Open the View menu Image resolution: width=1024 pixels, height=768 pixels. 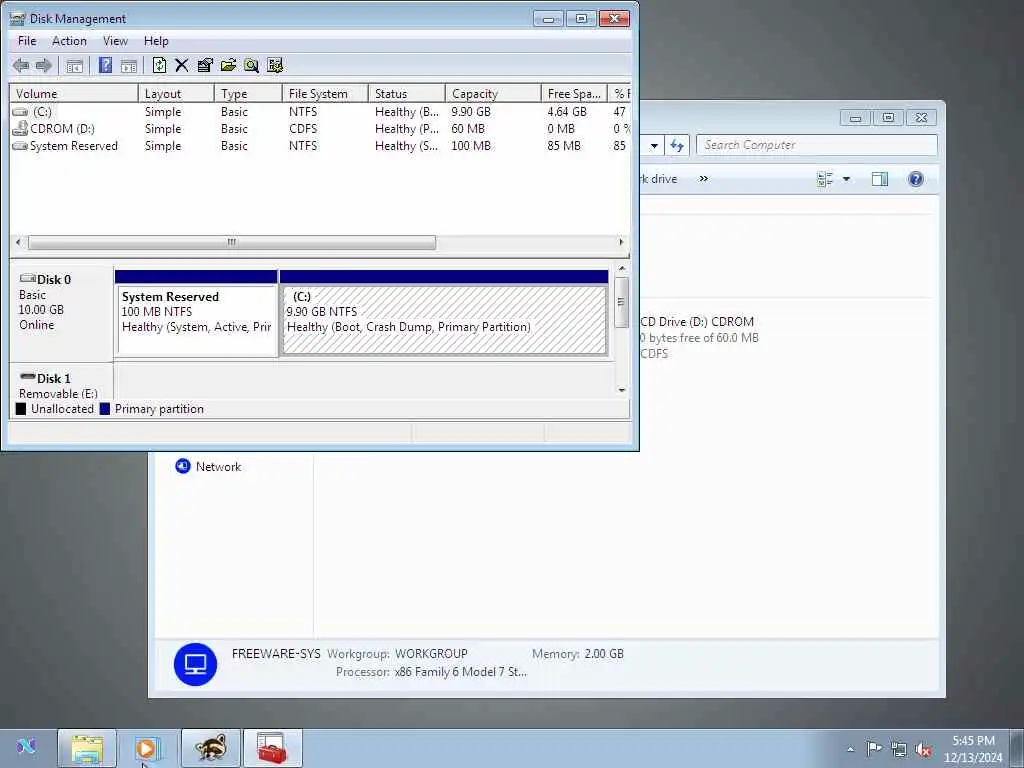(x=115, y=40)
